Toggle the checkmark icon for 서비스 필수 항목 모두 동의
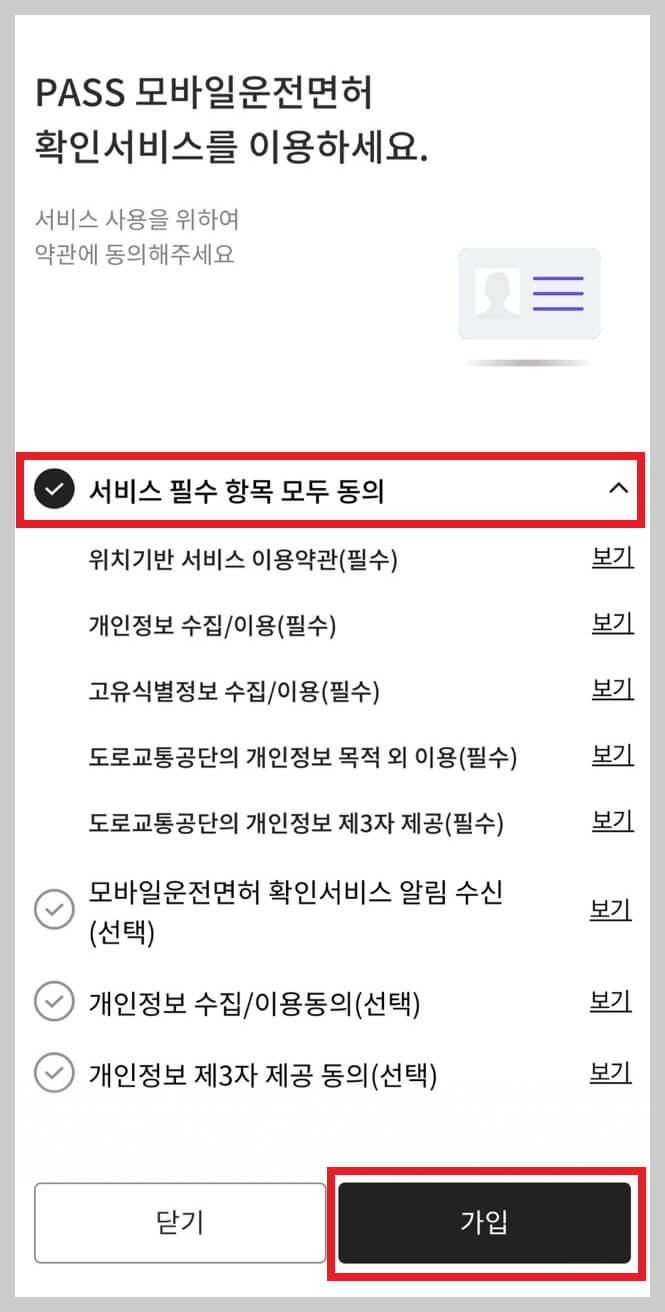This screenshot has height=1312, width=665. 55,490
